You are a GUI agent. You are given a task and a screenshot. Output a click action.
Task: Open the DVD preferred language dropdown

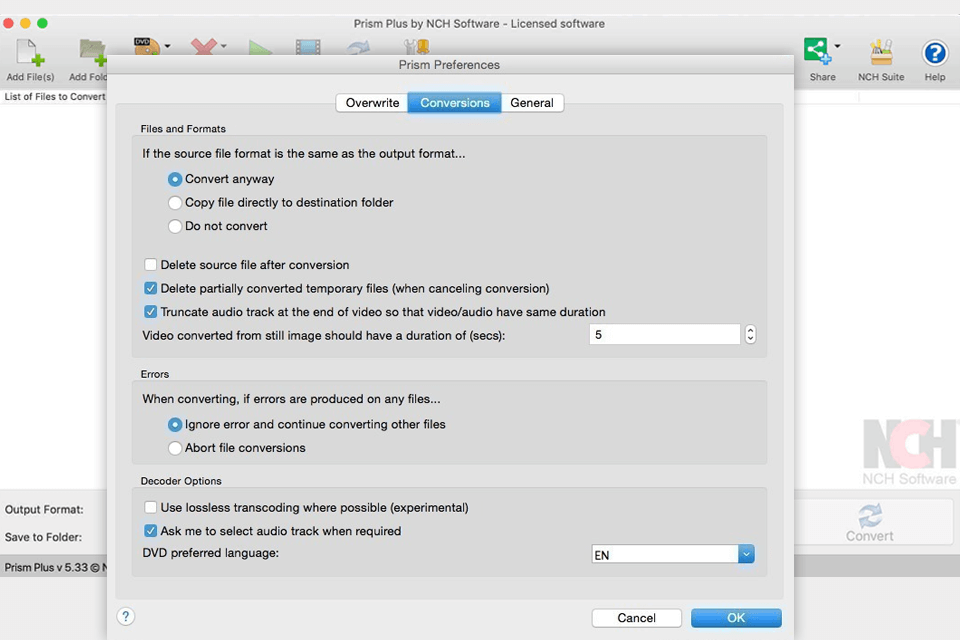click(x=746, y=554)
